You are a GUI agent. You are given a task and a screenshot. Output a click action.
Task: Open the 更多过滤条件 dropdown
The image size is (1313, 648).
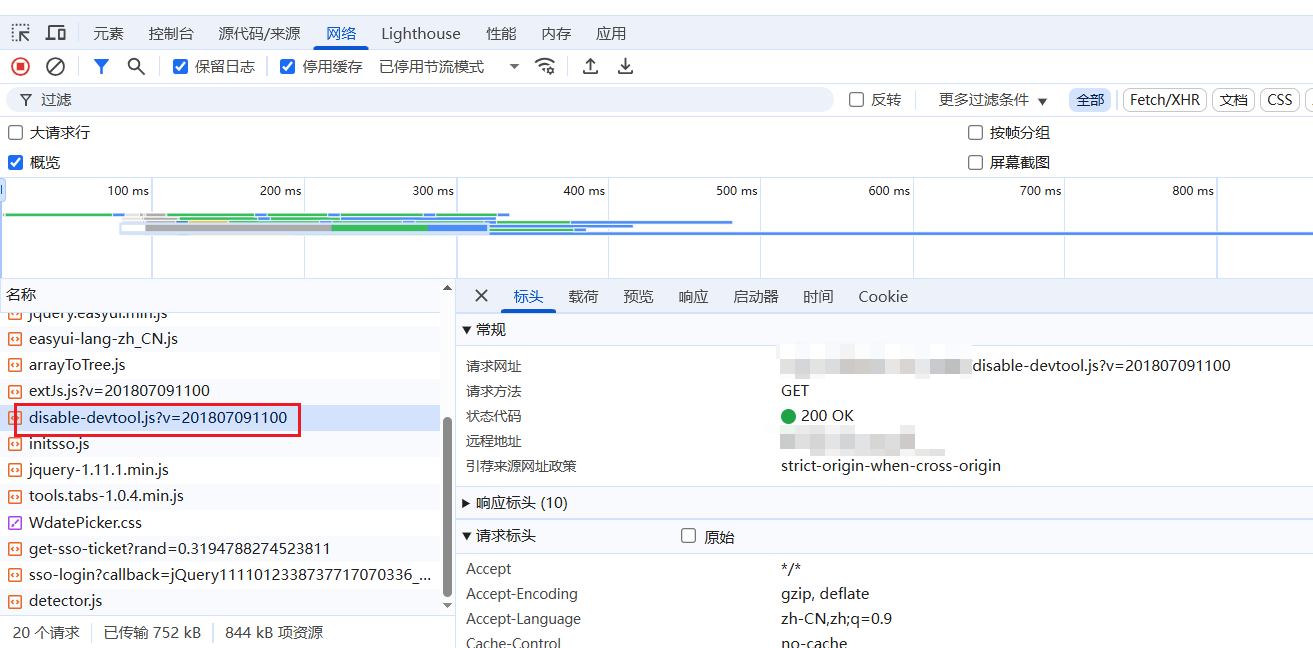coord(992,100)
